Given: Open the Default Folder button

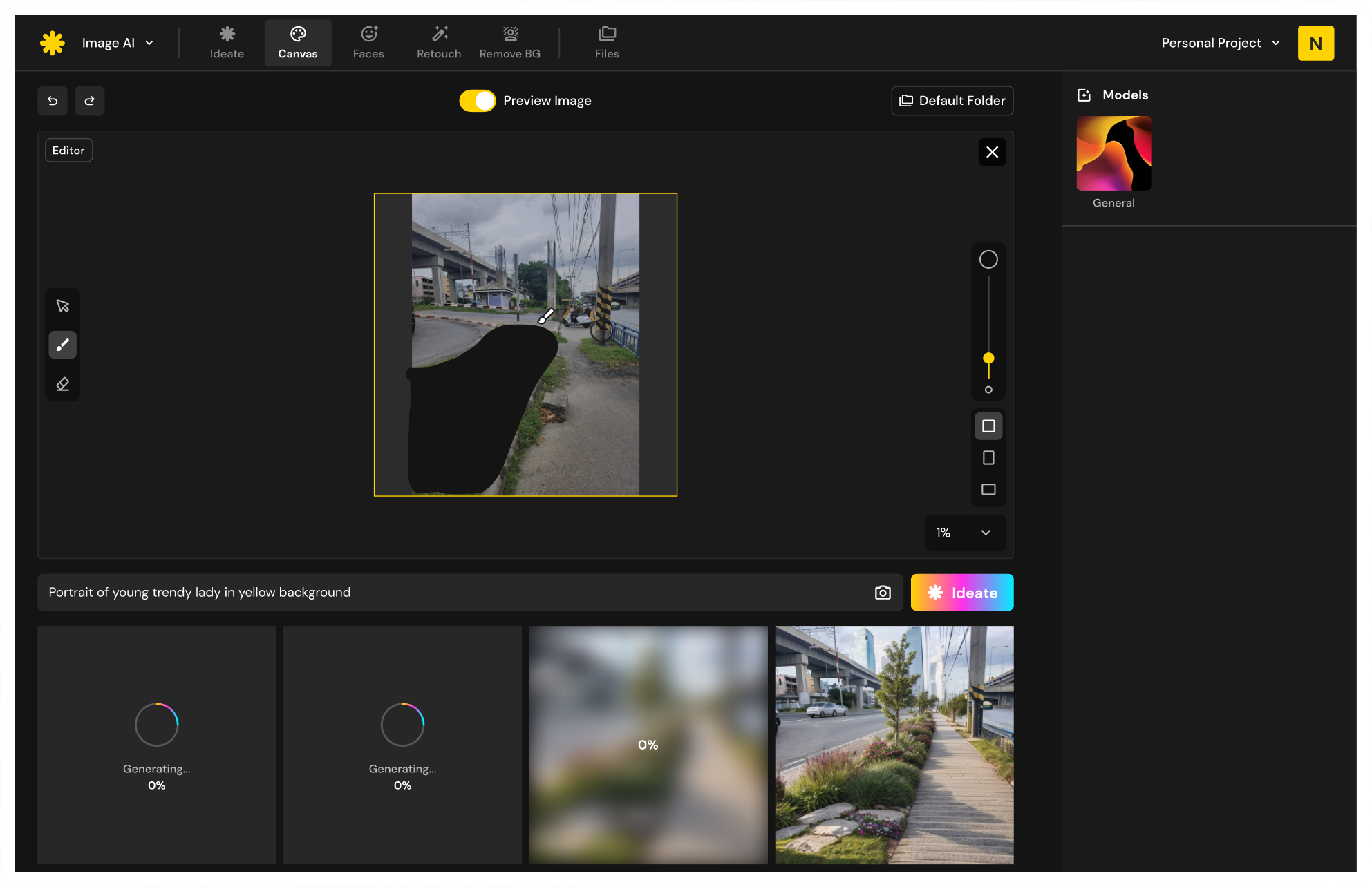Looking at the screenshot, I should (952, 101).
